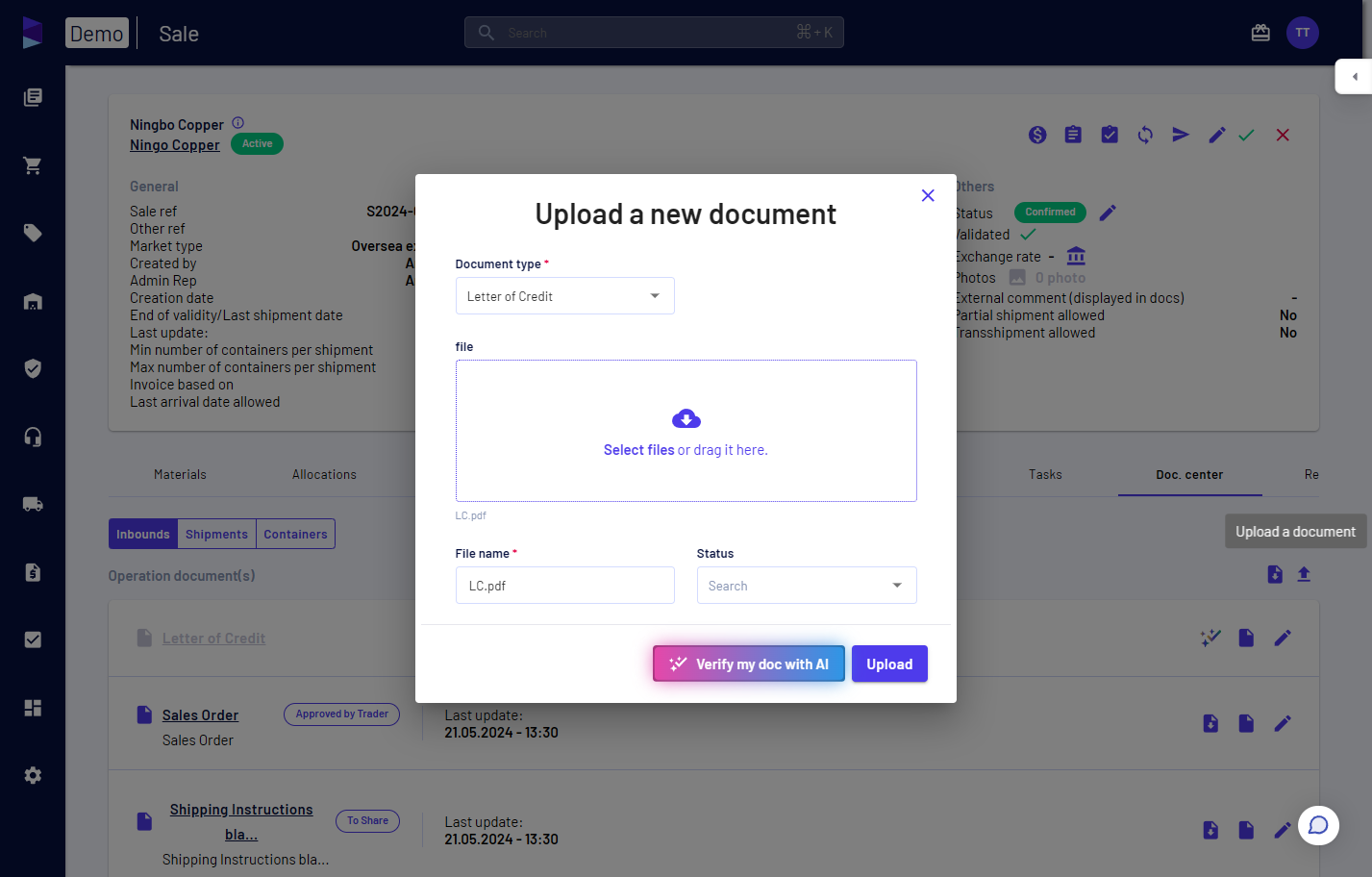1372x877 pixels.
Task: Open the Document type dropdown
Action: pyautogui.click(x=564, y=296)
